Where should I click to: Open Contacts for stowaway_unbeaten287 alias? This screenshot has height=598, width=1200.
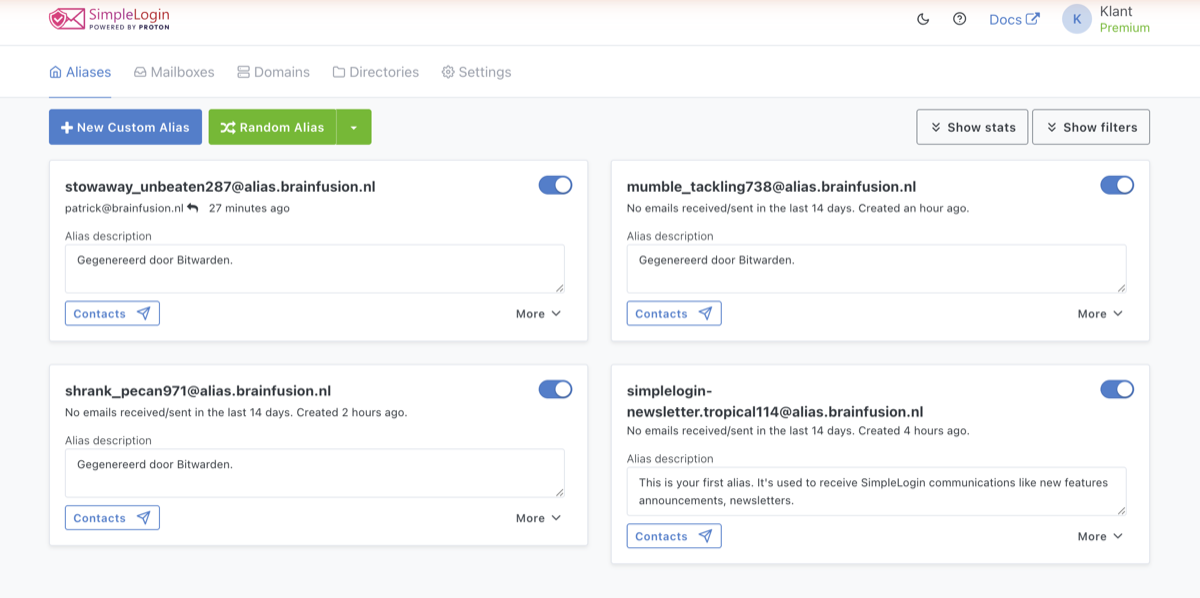tap(112, 313)
